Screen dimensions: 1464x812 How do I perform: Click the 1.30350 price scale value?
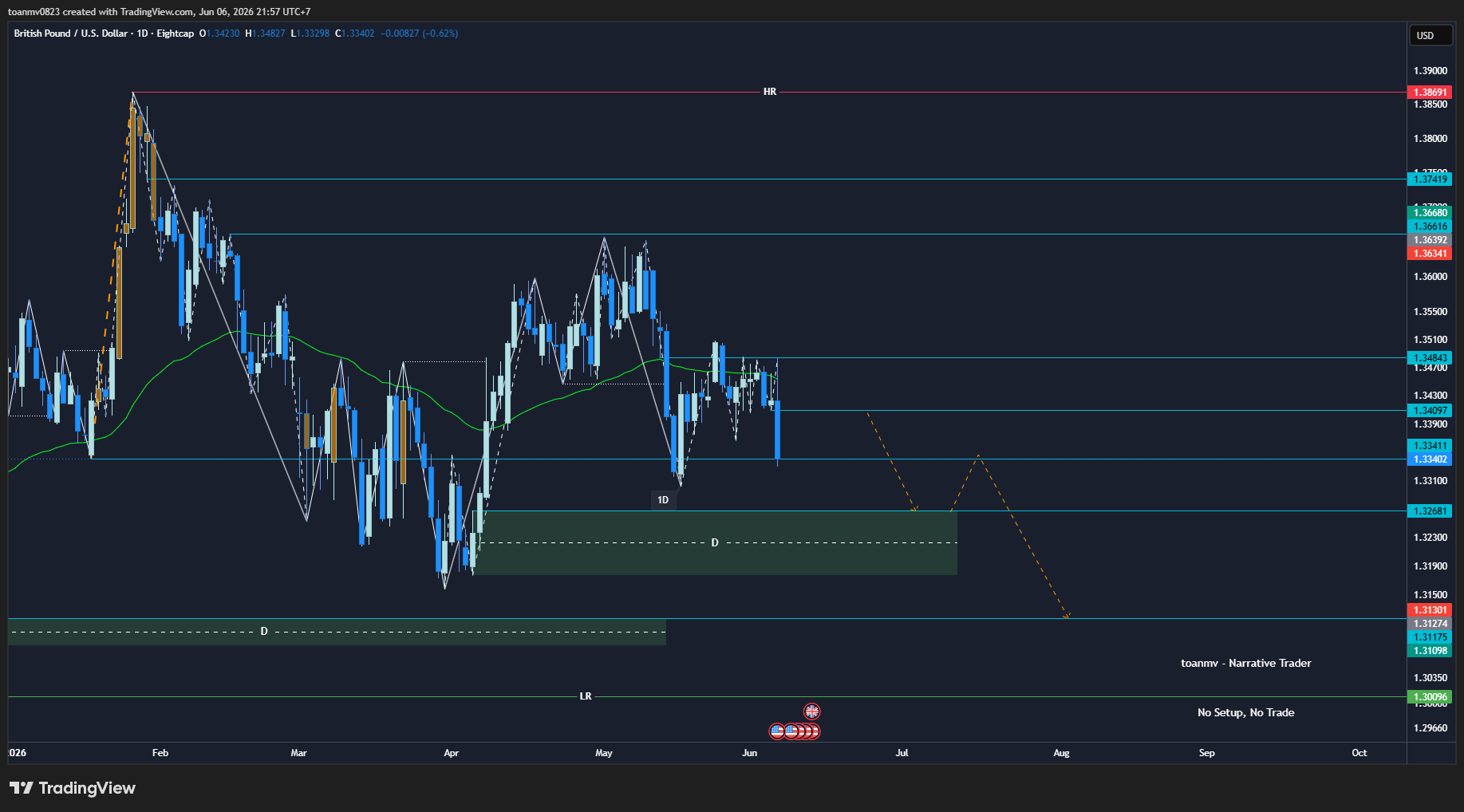tap(1430, 678)
